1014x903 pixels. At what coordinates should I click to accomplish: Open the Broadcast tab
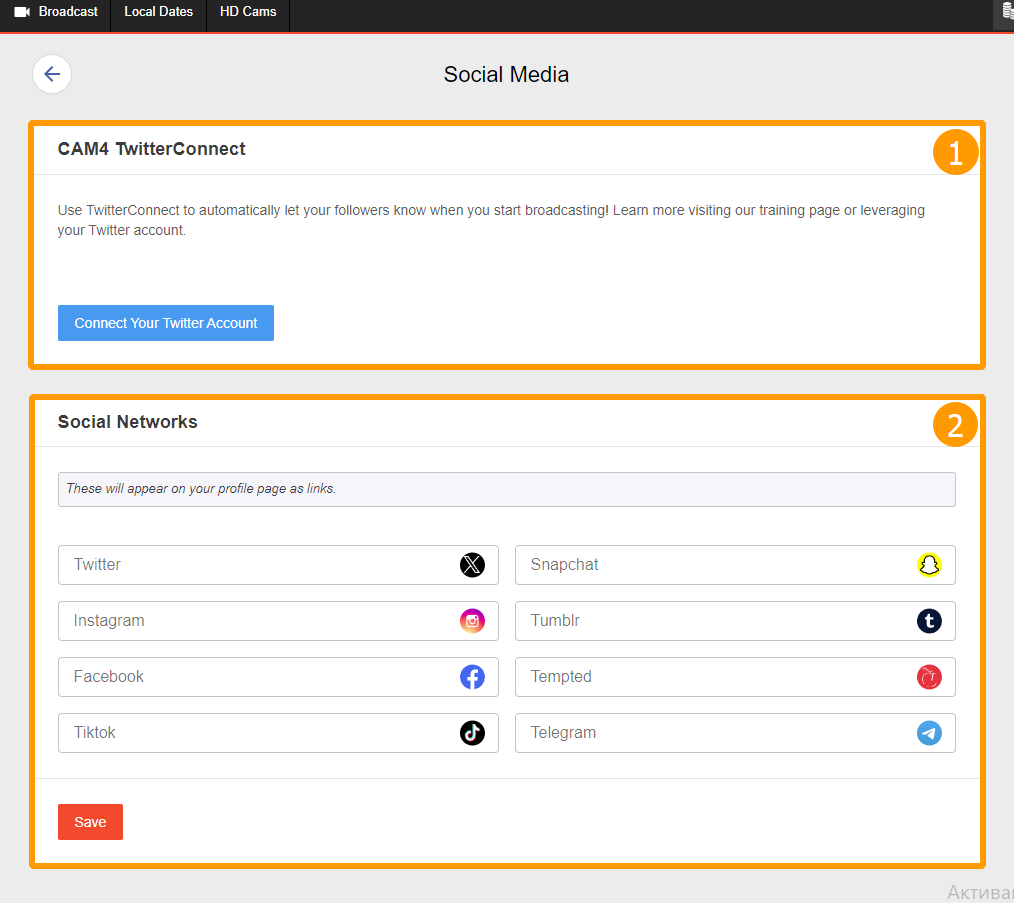click(56, 12)
